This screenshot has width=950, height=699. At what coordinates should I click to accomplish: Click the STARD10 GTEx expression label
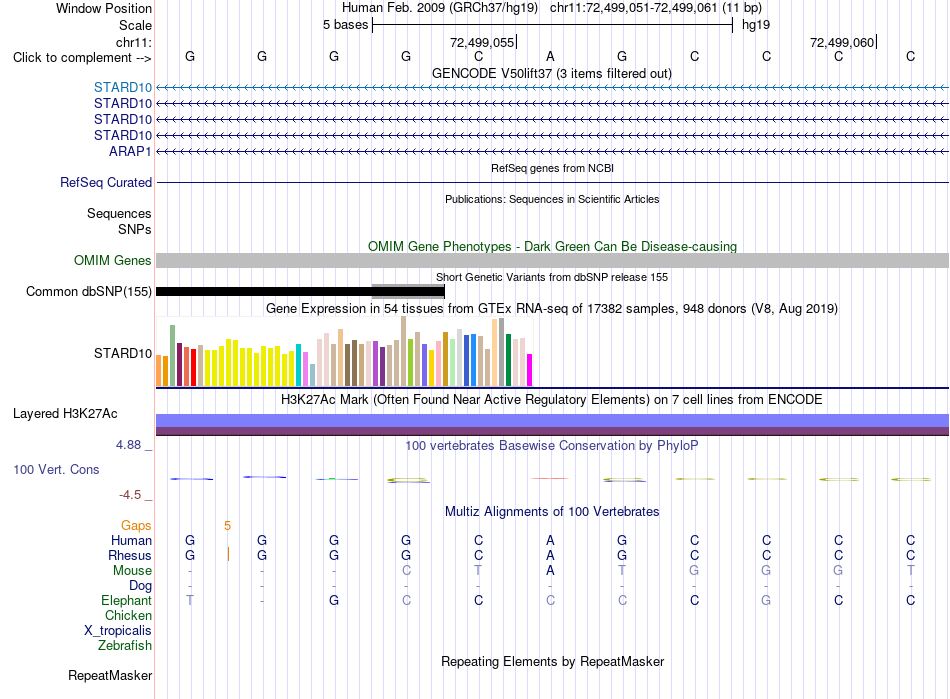pyautogui.click(x=123, y=353)
